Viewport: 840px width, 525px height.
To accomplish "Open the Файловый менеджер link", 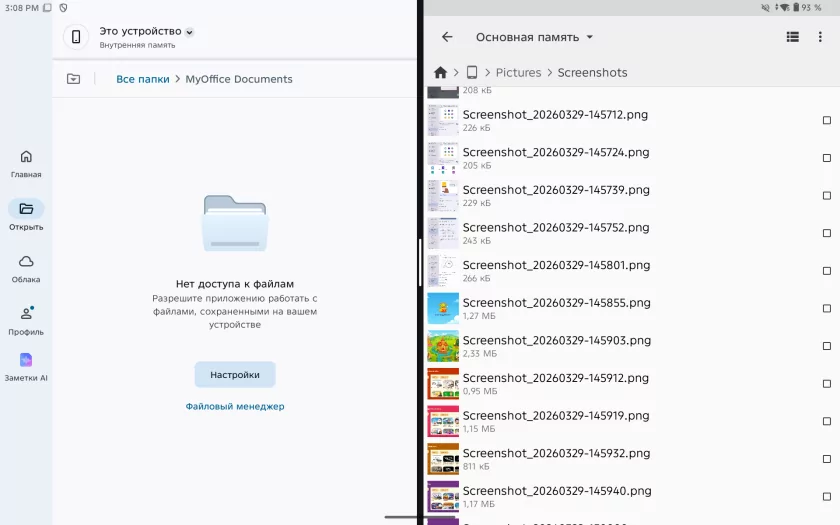I will [235, 406].
